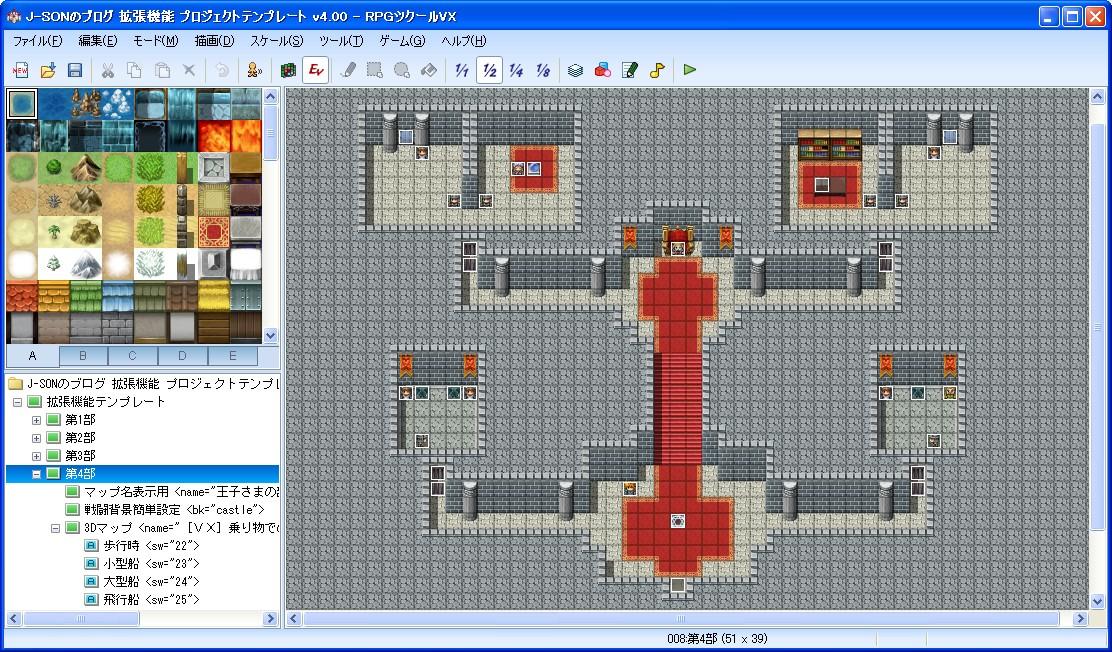Viewport: 1112px width, 652px height.
Task: Select the 歩行時 <sw="22"> map
Action: [142, 546]
